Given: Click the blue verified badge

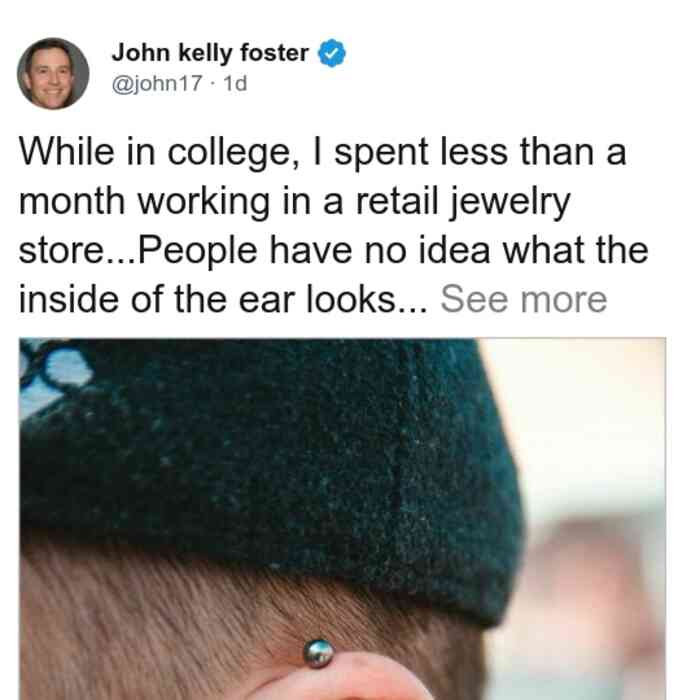Looking at the screenshot, I should click(x=332, y=53).
